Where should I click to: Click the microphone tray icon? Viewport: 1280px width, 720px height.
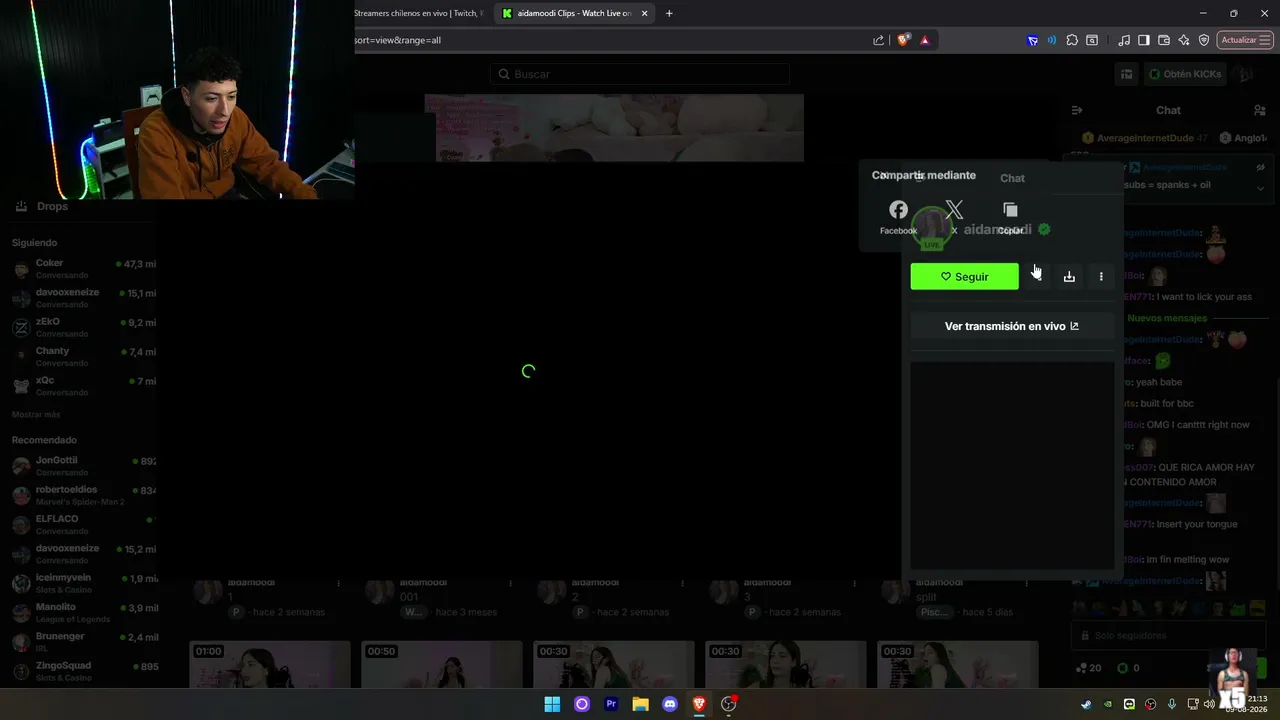[x=1172, y=704]
